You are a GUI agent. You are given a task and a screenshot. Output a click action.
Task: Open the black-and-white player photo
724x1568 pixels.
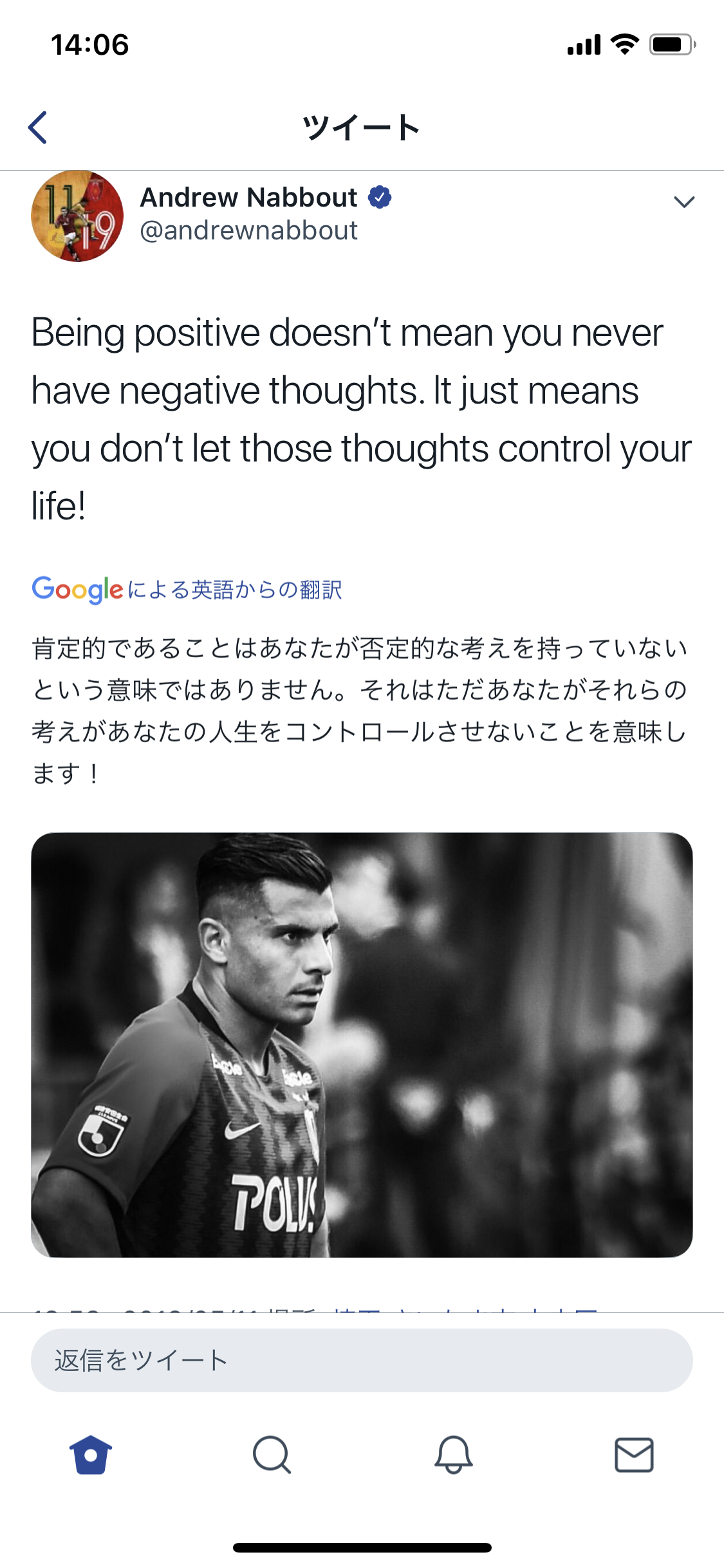click(x=362, y=1045)
